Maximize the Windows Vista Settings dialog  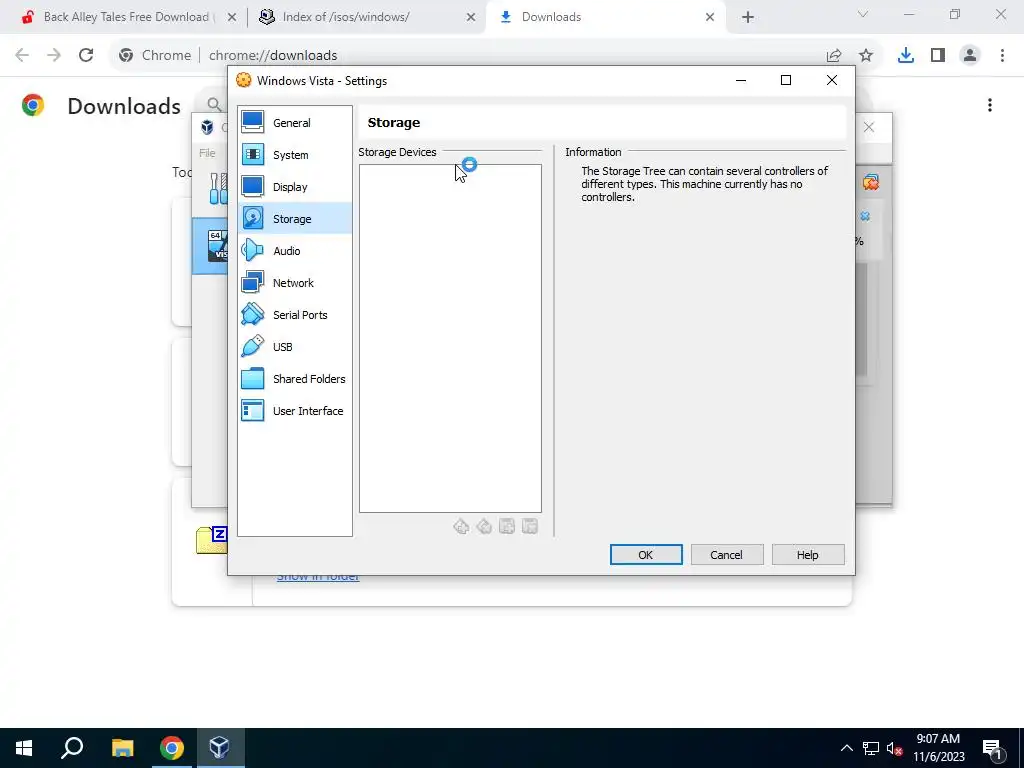coord(786,80)
